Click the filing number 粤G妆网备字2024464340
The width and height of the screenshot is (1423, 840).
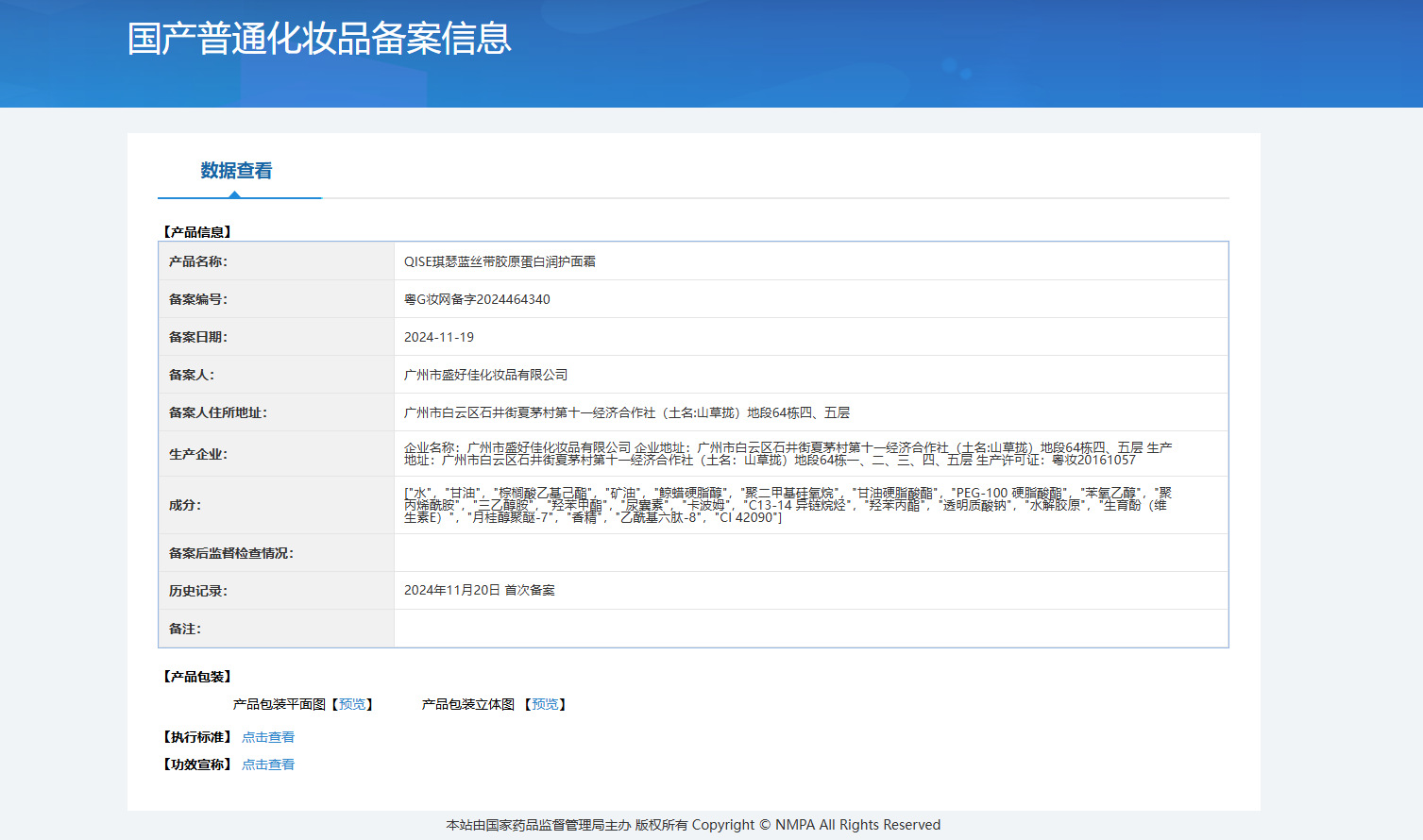(x=477, y=299)
